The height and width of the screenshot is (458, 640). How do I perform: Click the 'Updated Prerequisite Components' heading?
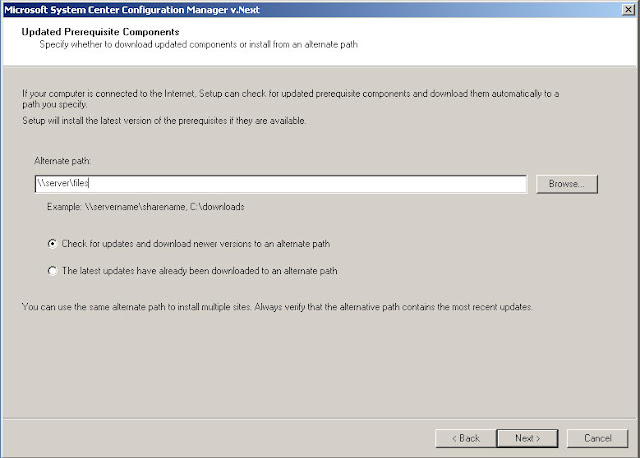click(x=100, y=32)
